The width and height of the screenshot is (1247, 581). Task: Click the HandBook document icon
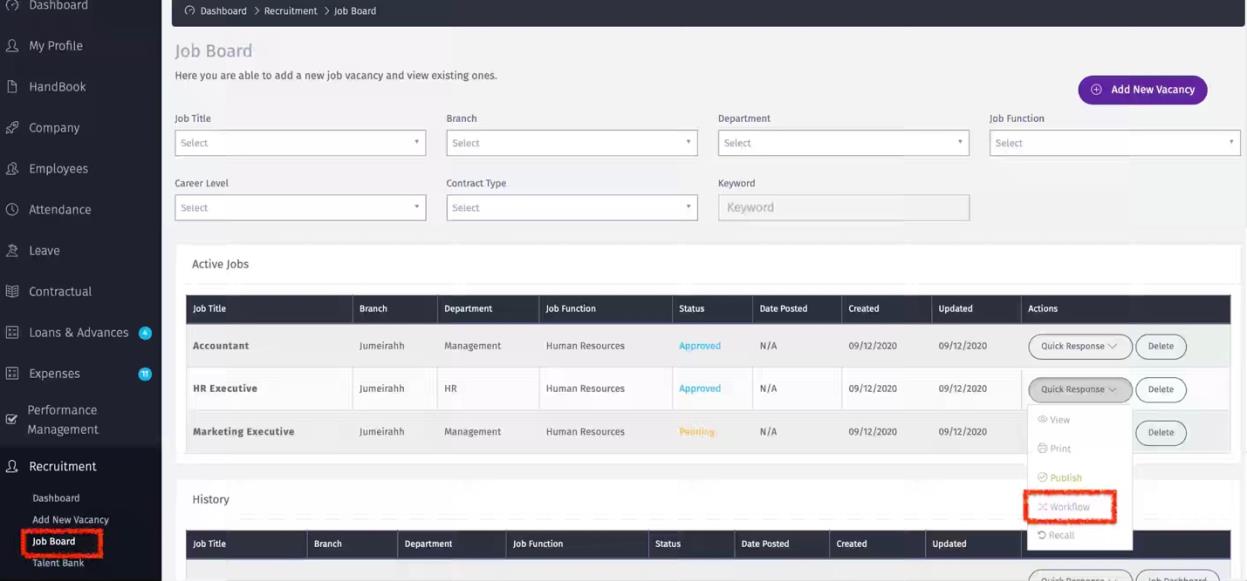coord(13,87)
